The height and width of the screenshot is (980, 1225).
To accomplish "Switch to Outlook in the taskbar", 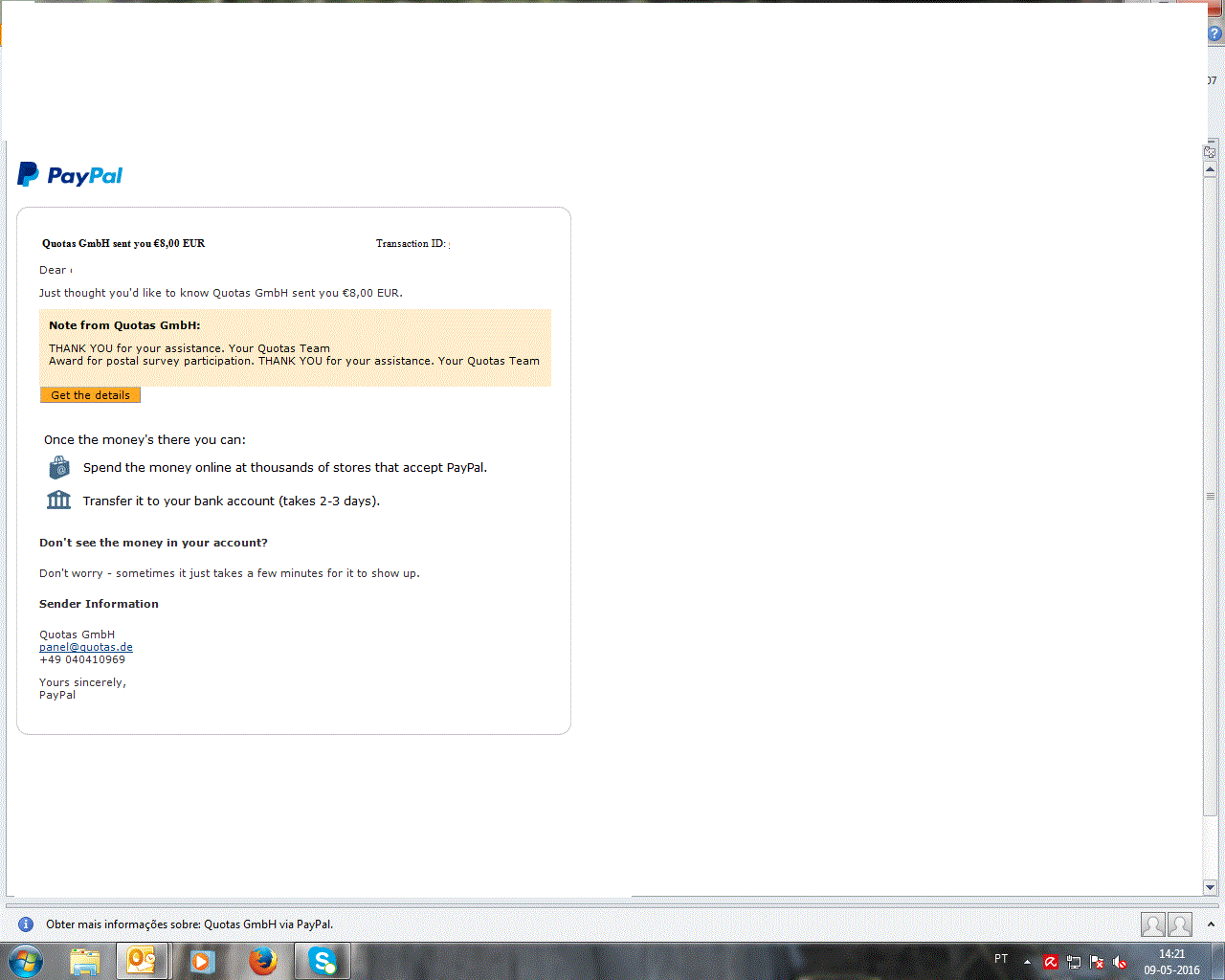I will pyautogui.click(x=142, y=961).
